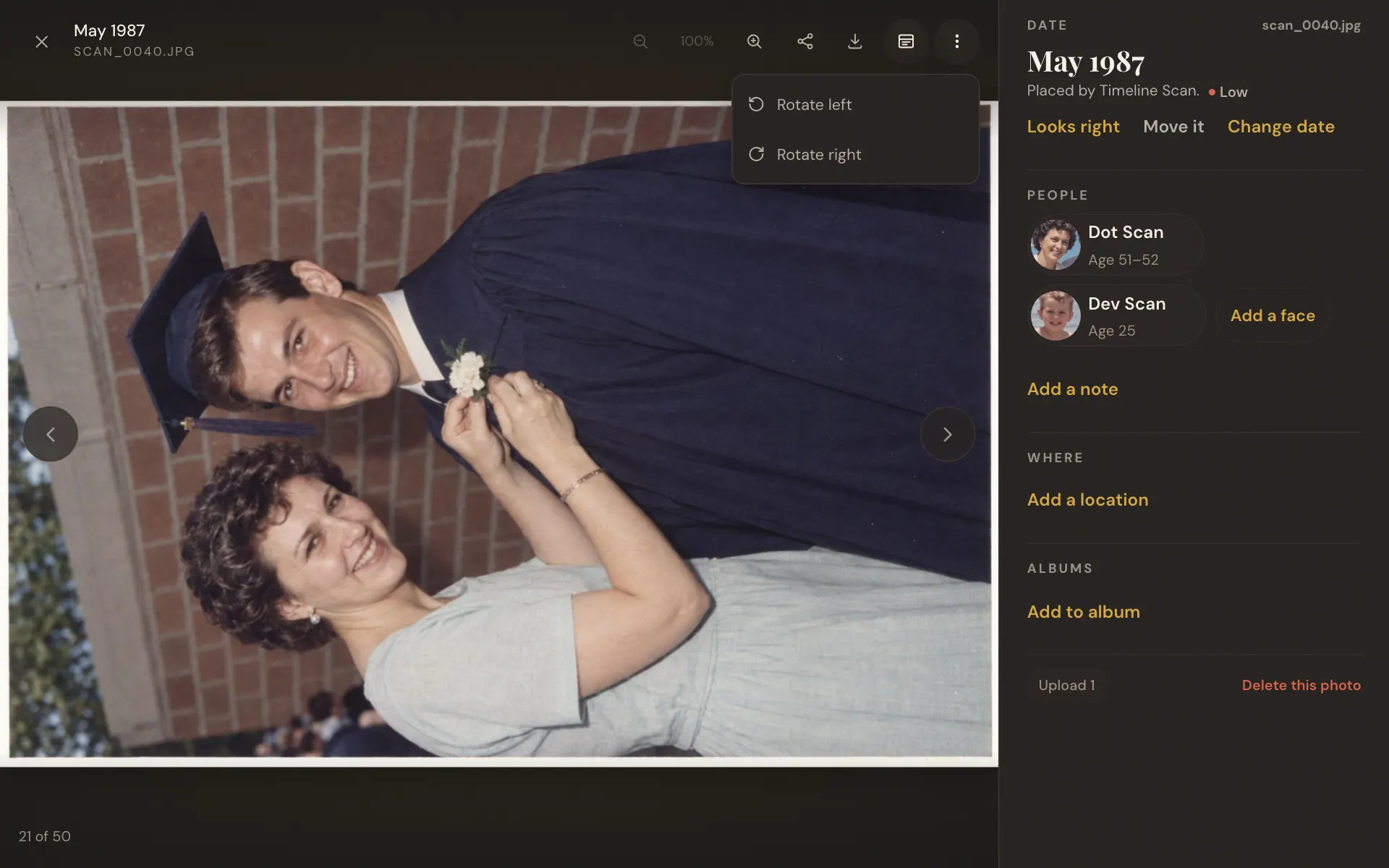Screen dimensions: 1389x868
Task: Toggle the details panel icon
Action: tap(906, 41)
